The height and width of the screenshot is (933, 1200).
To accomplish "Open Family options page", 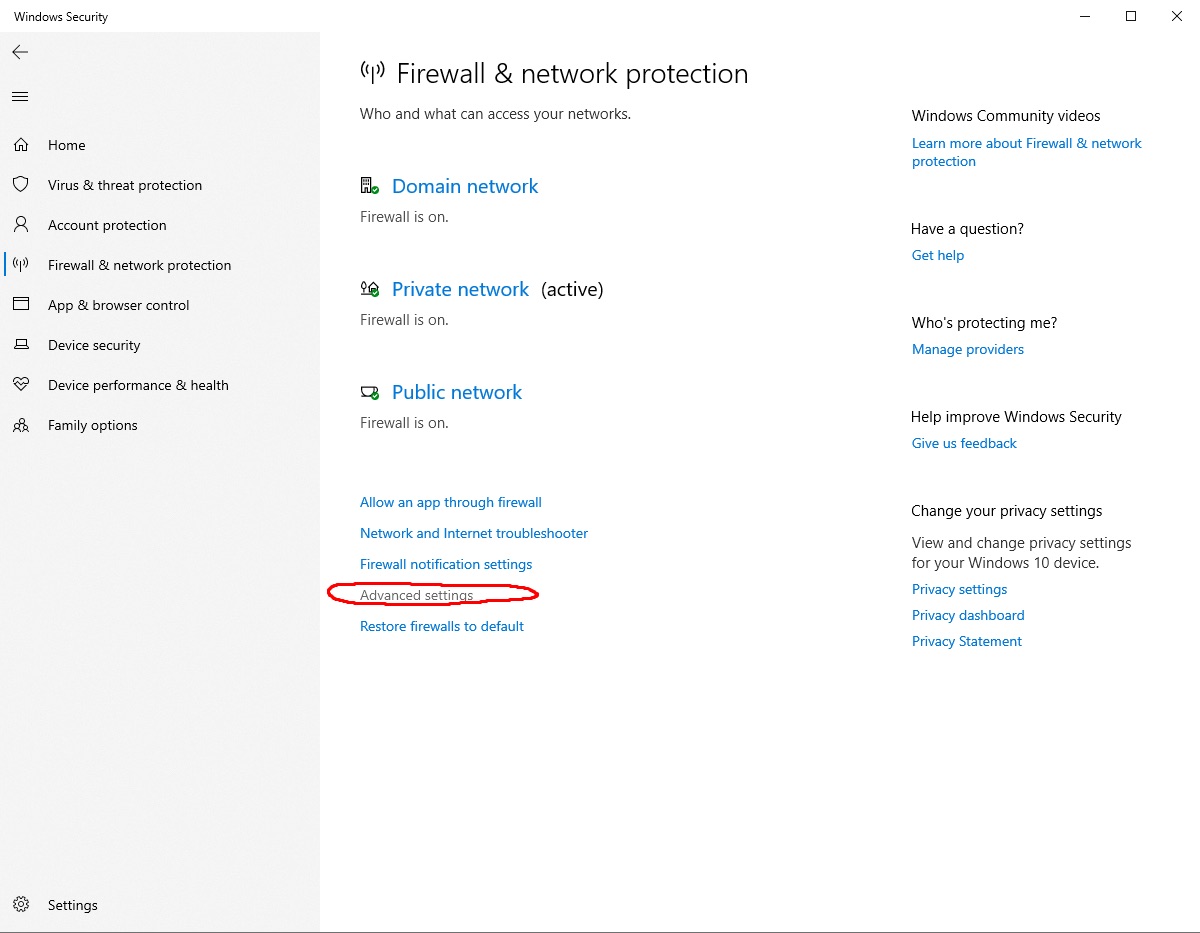I will (93, 425).
